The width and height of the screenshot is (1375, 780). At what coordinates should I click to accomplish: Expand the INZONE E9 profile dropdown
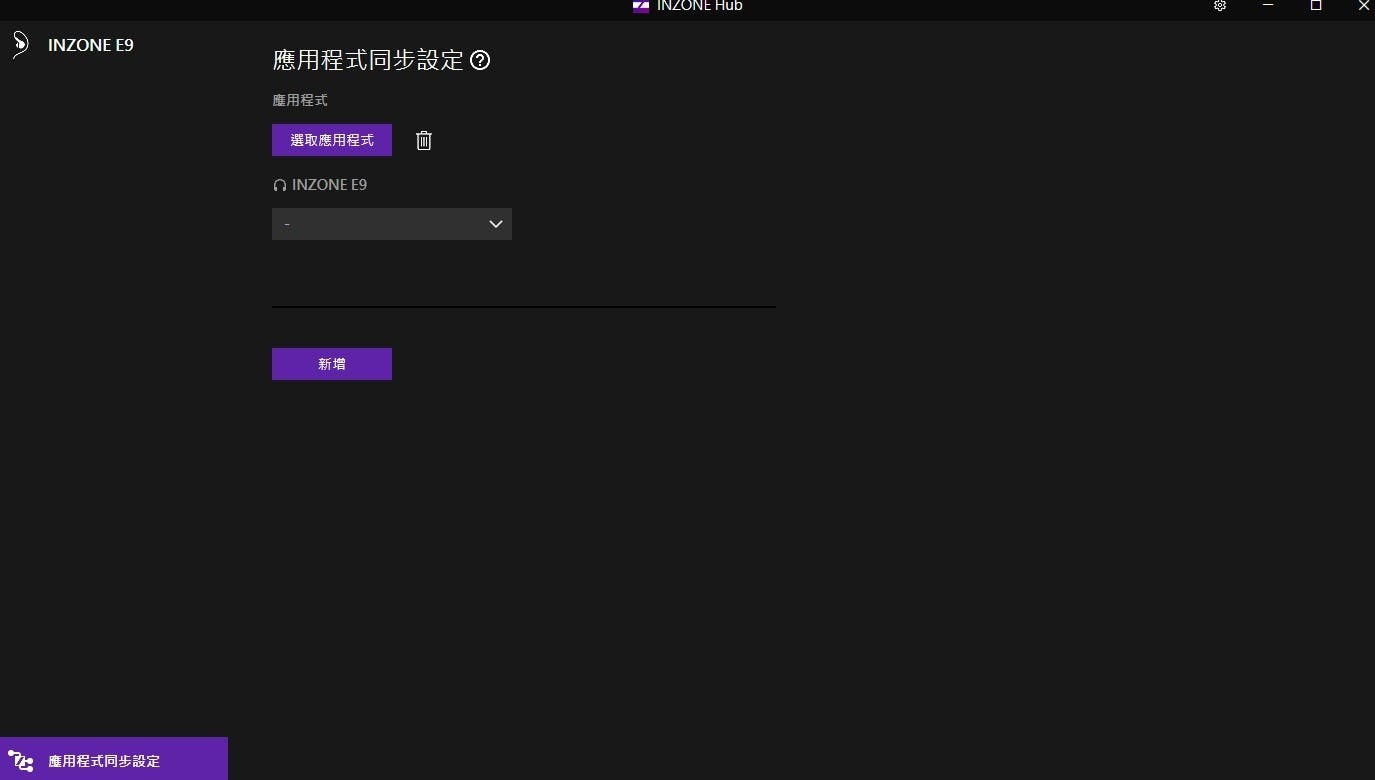[x=392, y=224]
